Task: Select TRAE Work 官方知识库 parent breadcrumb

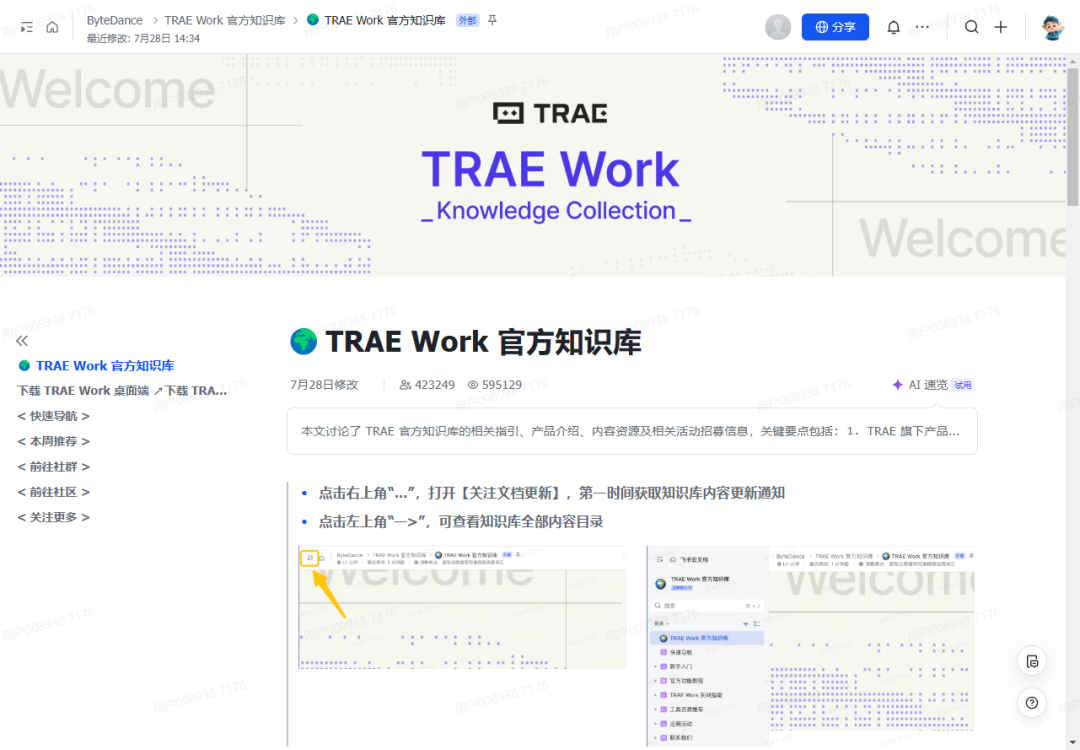Action: coord(225,20)
